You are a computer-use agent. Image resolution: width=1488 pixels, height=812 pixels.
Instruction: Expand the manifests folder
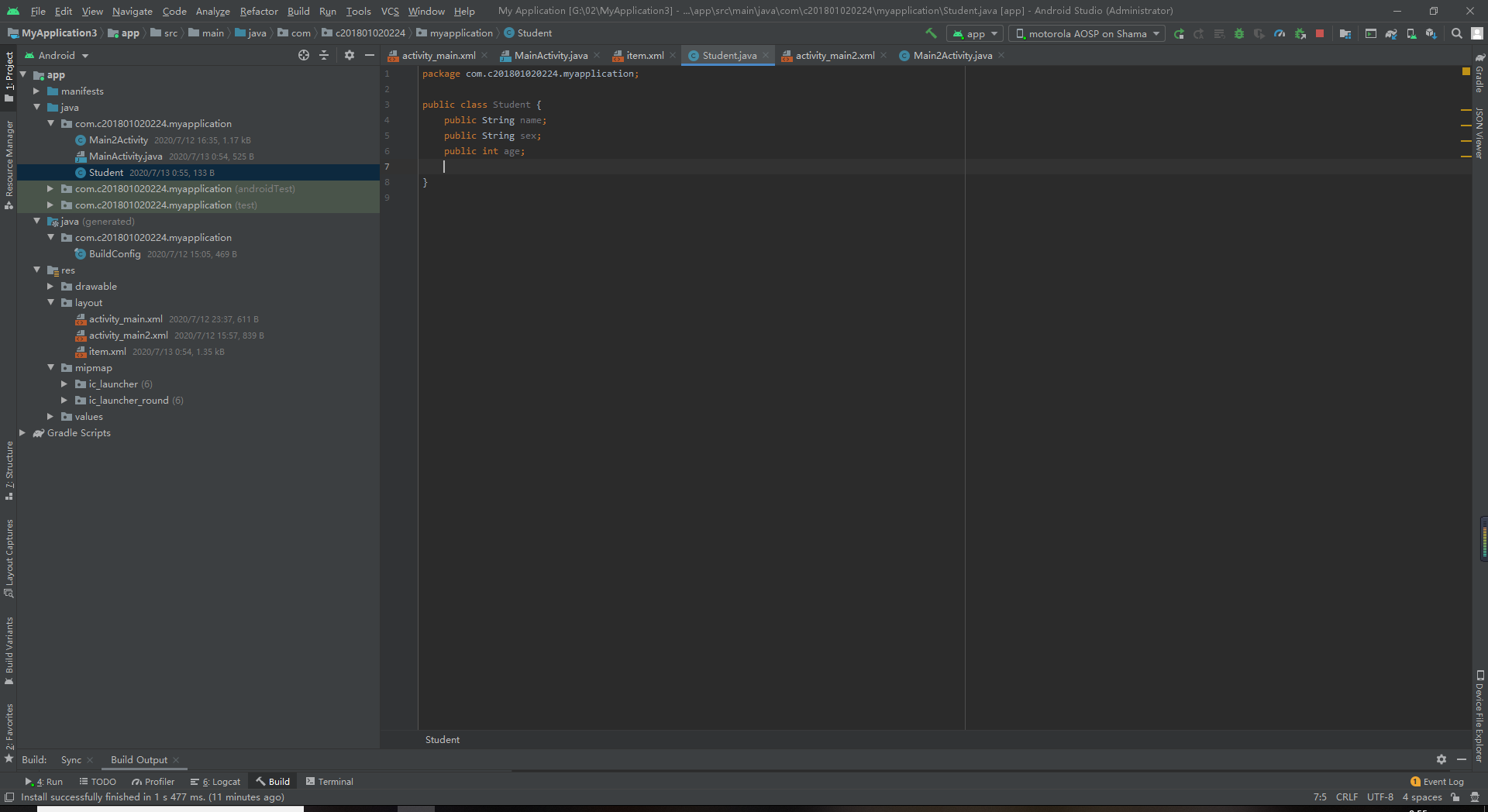point(36,91)
